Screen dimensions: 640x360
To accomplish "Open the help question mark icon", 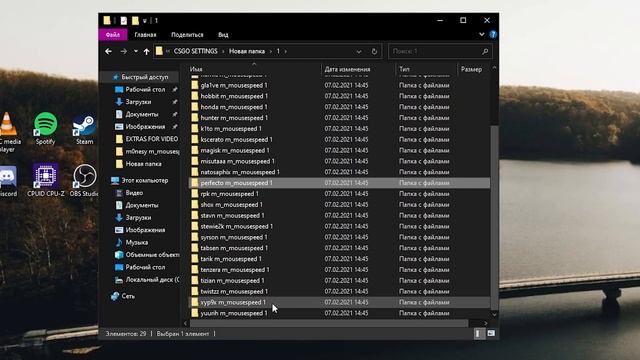I will point(493,35).
